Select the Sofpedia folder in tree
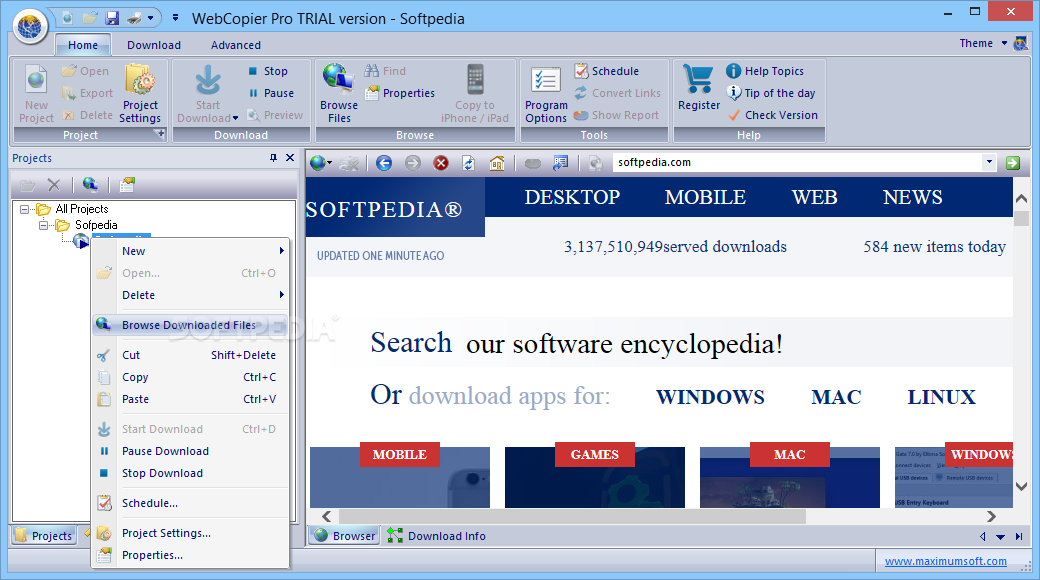 coord(96,225)
